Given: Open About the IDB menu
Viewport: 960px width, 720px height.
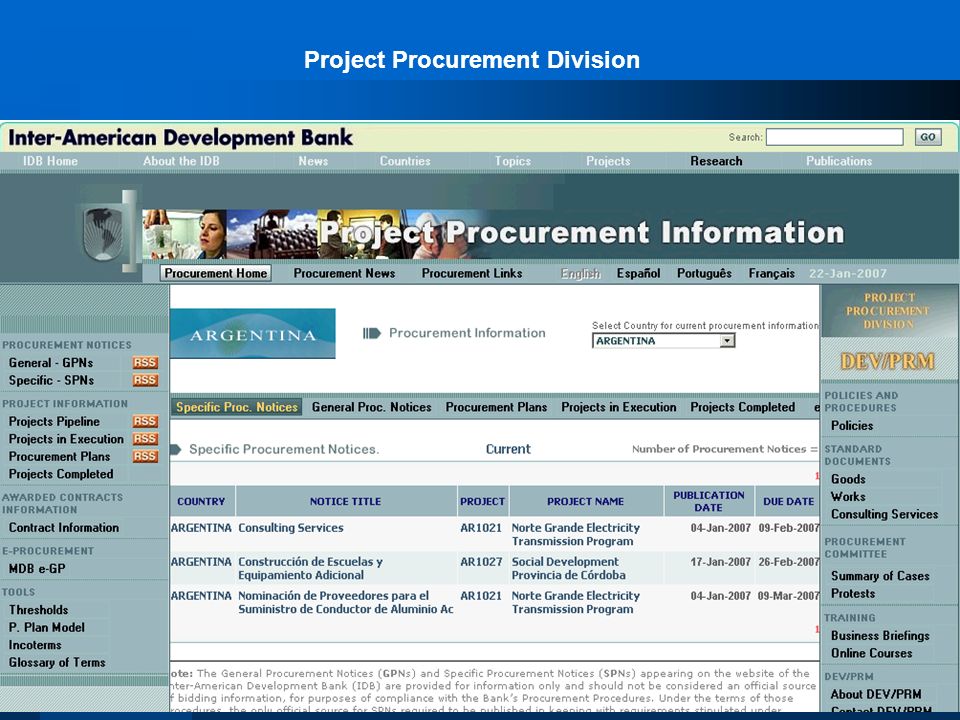Looking at the screenshot, I should [181, 161].
